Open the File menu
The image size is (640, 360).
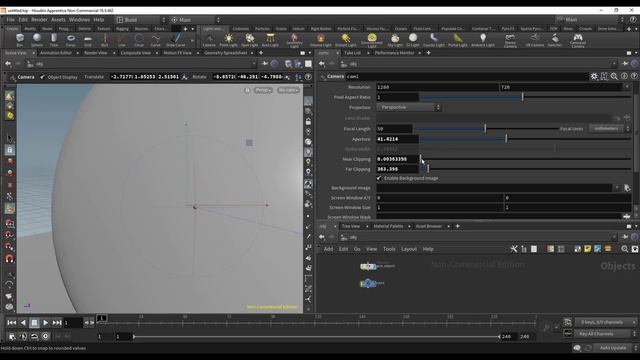(11, 20)
